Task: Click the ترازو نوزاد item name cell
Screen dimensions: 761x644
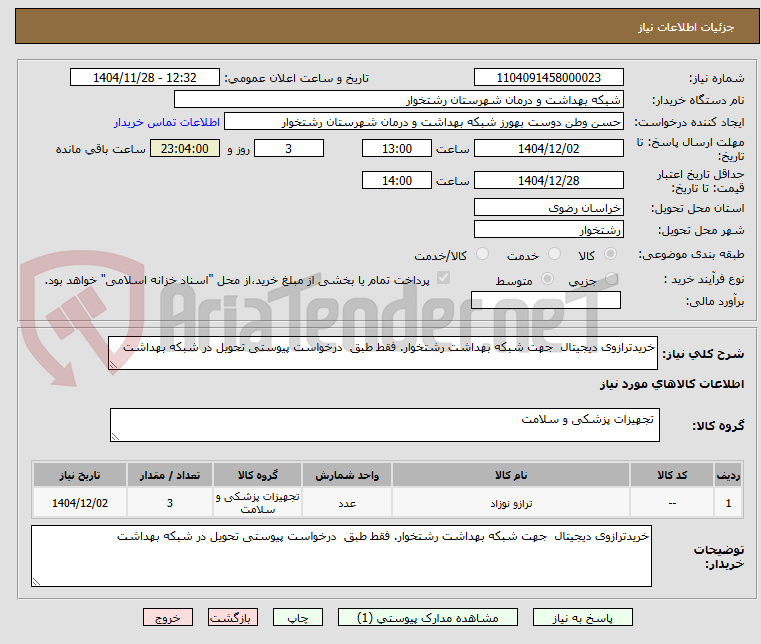Action: click(x=511, y=503)
